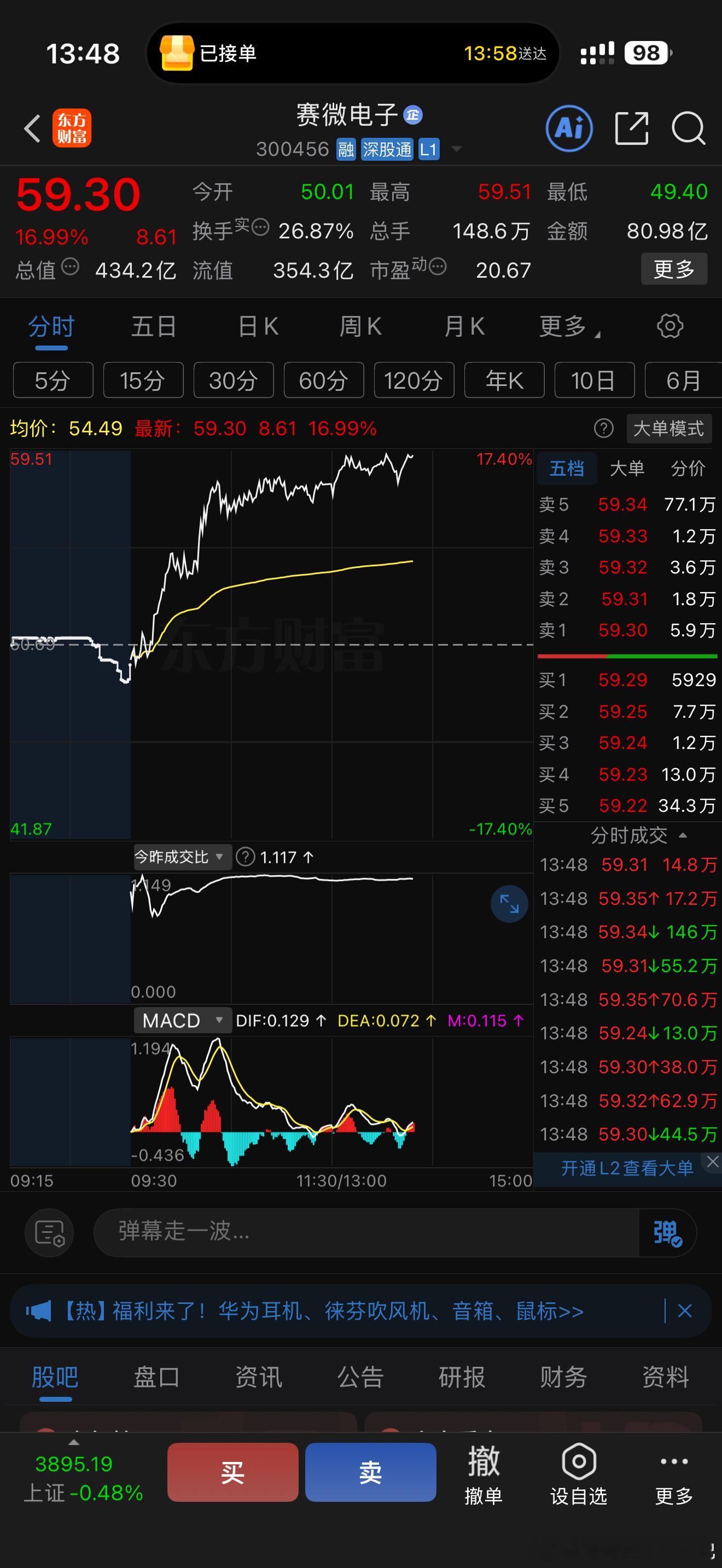Tap the 东方财富 logo icon

(x=72, y=128)
